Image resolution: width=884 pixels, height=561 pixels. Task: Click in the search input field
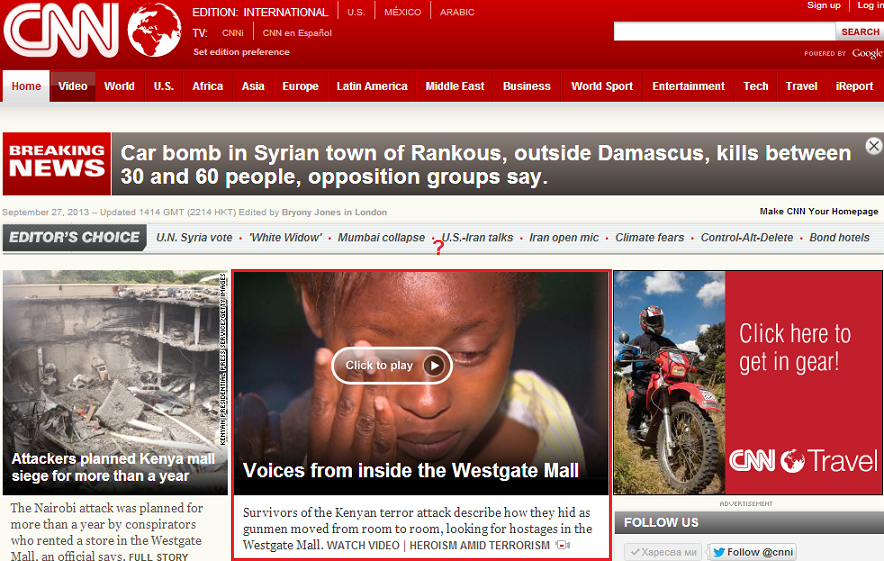coord(724,32)
